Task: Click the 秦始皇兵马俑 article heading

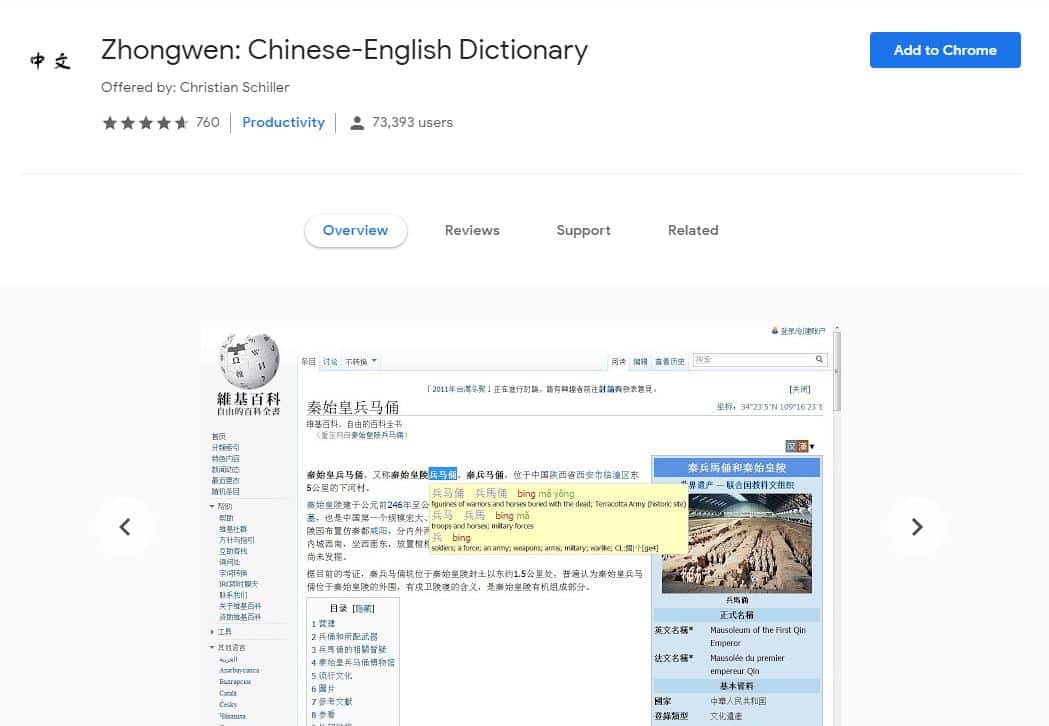Action: tap(353, 407)
